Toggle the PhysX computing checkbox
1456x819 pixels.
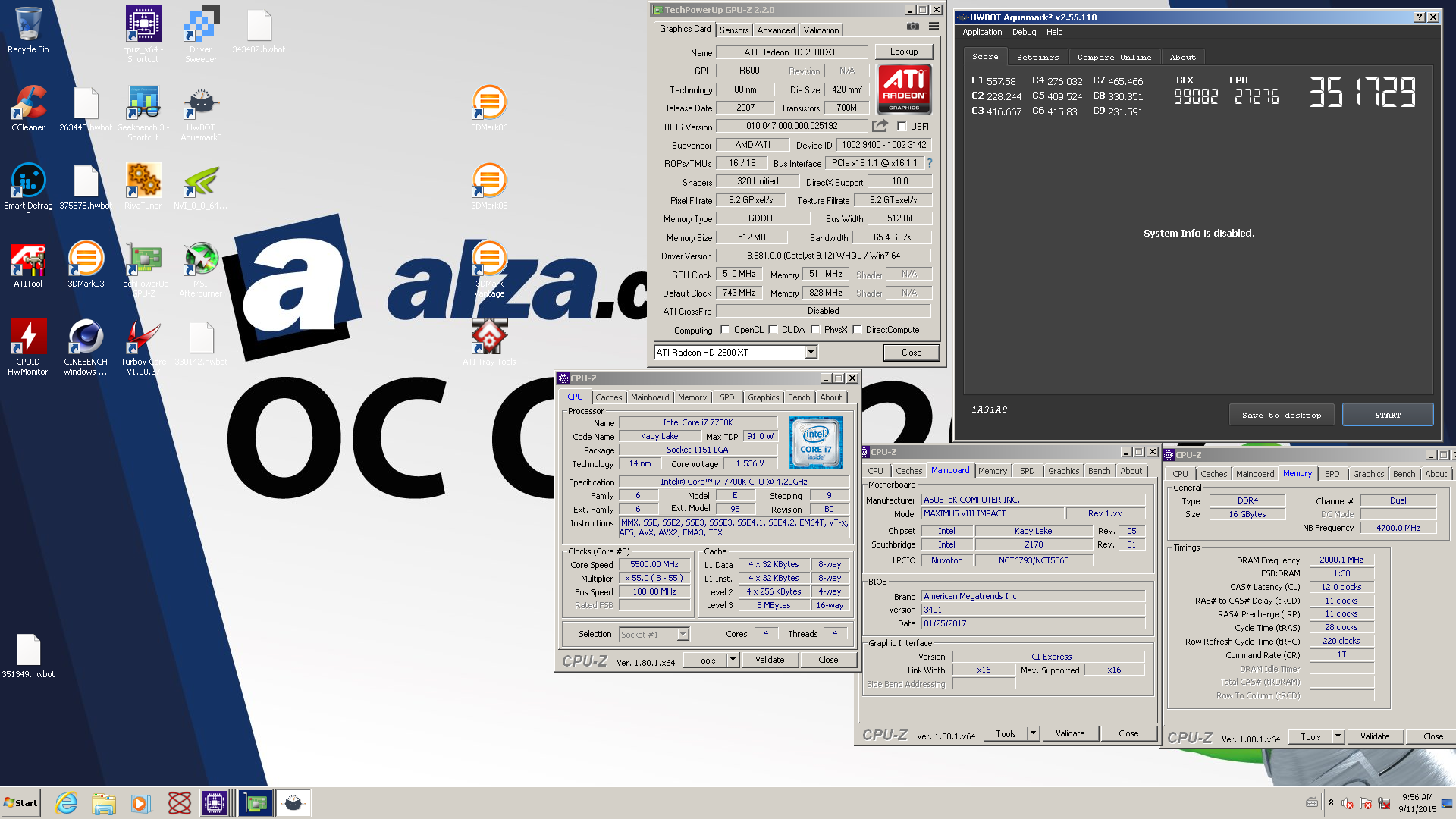coord(815,330)
